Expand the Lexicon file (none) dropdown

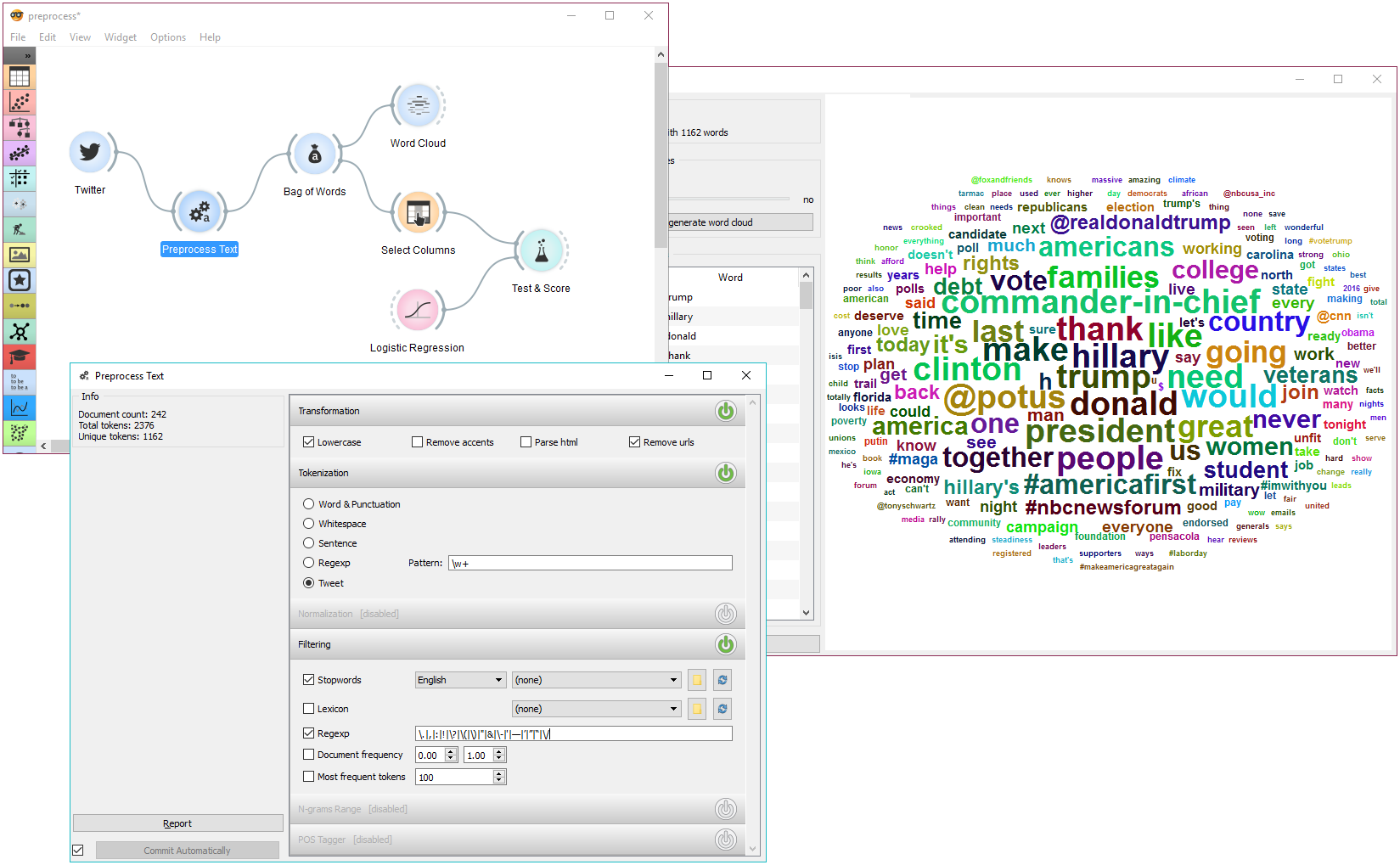[596, 709]
